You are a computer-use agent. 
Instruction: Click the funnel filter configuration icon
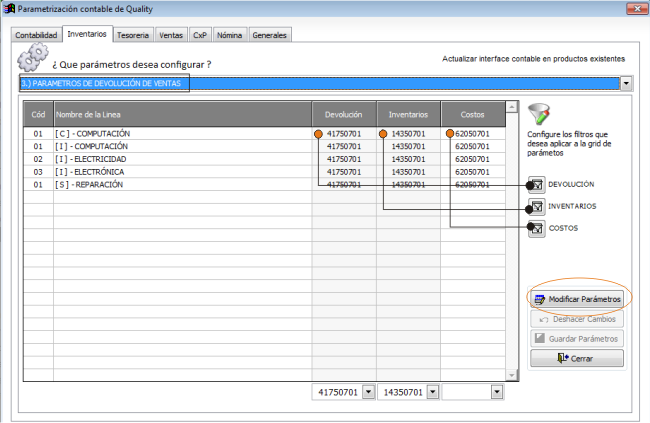click(538, 115)
